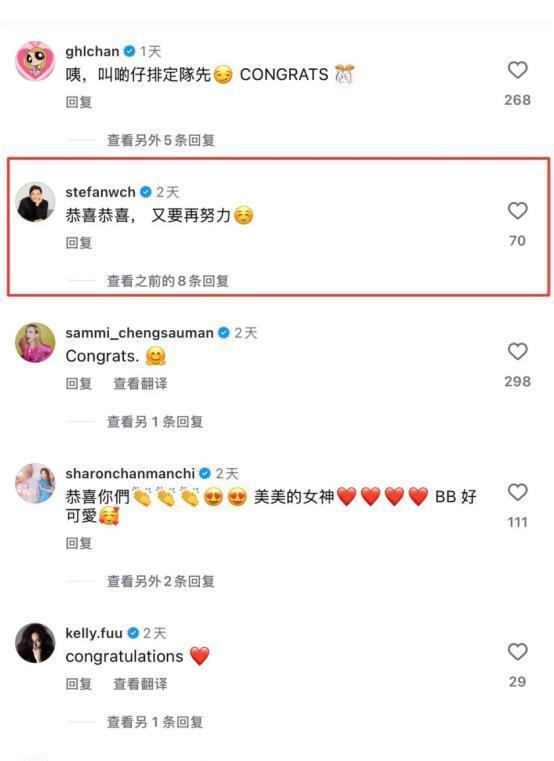Viewport: 554px width, 761px height.
Task: Expand 5 more replies under ghlchan
Action: click(x=161, y=140)
